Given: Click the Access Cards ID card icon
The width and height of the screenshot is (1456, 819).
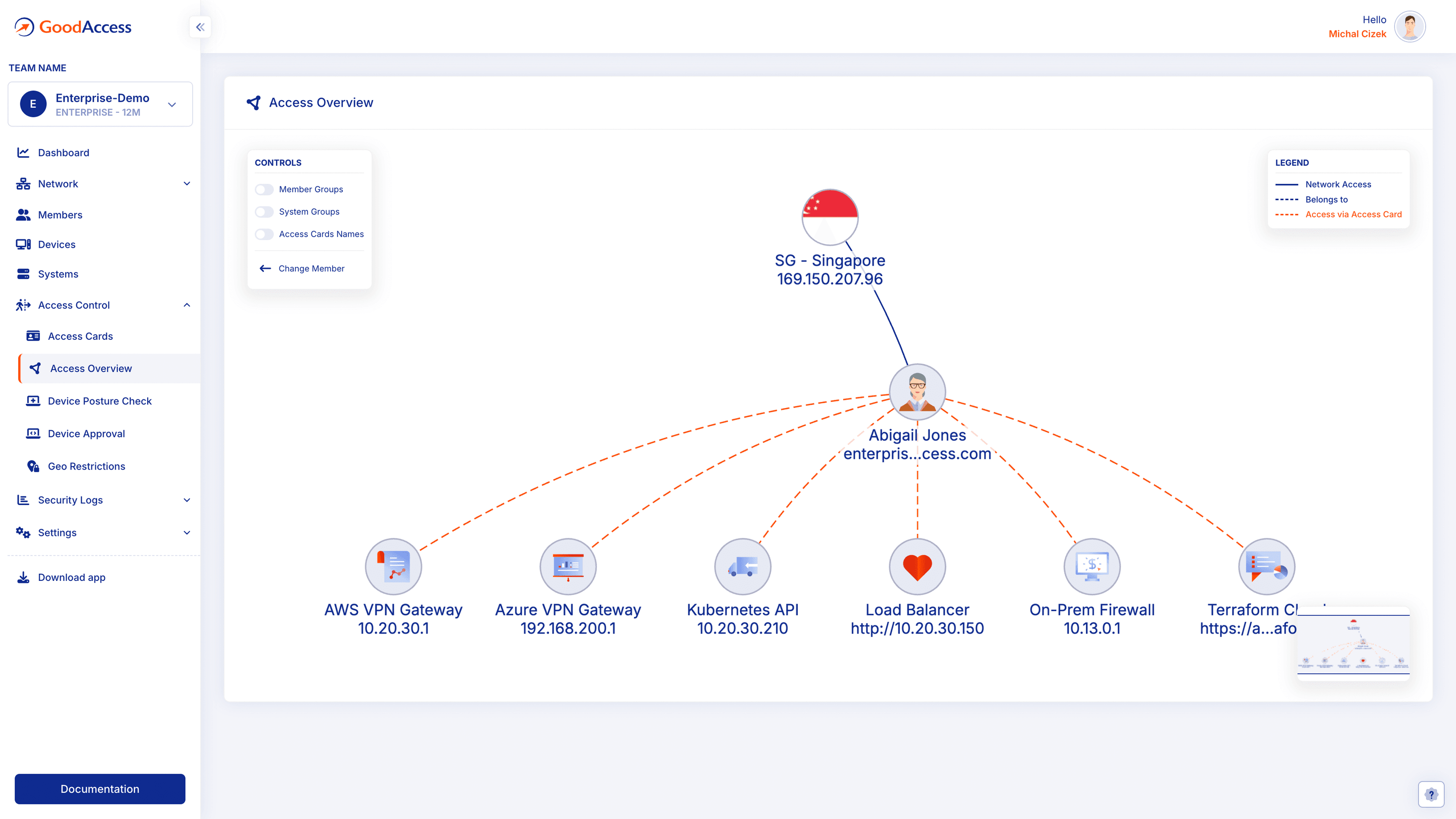Looking at the screenshot, I should [x=33, y=336].
